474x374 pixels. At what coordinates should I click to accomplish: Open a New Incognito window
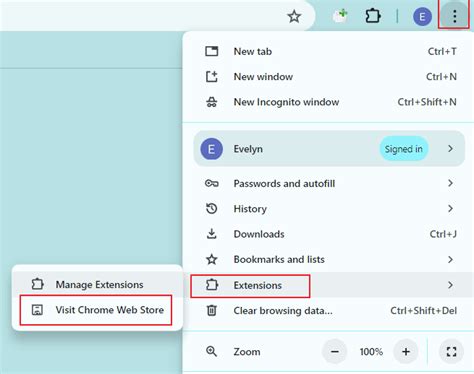coord(328,102)
